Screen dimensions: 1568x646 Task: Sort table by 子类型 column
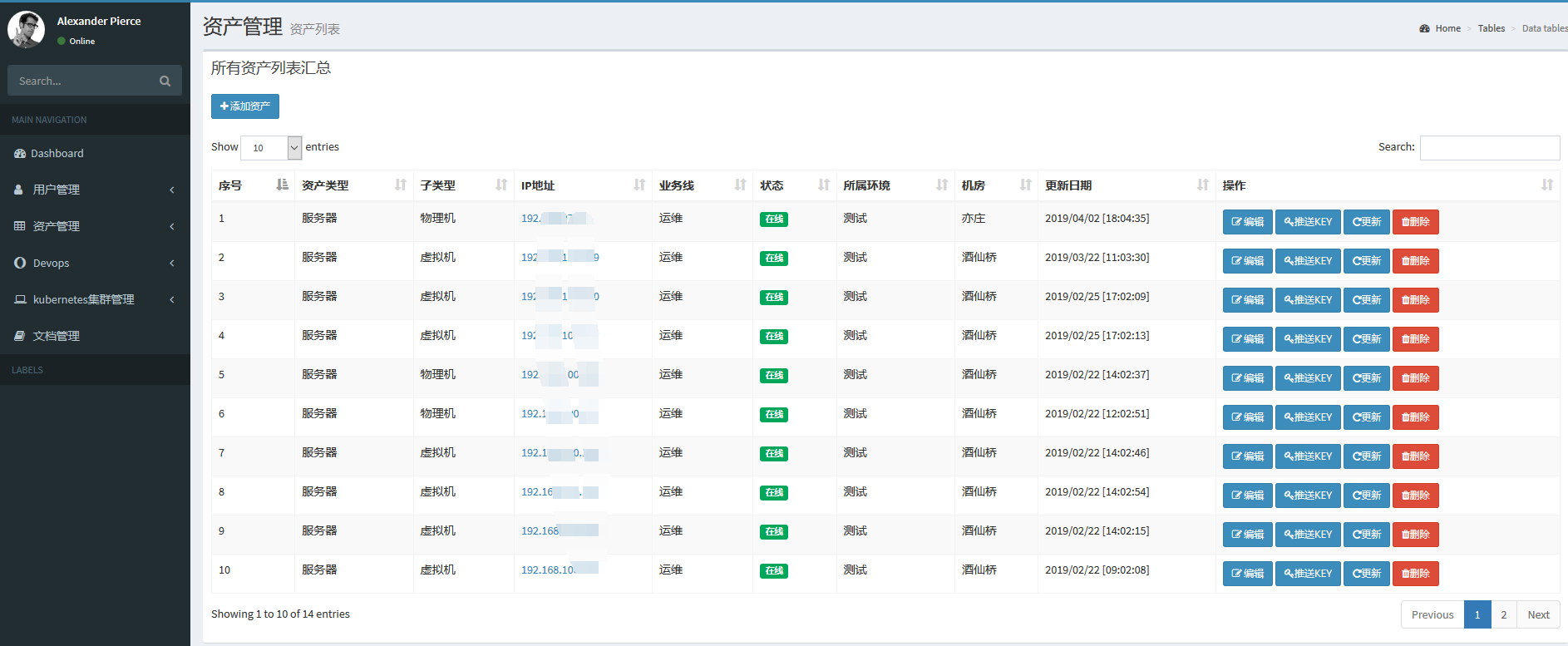tap(463, 185)
